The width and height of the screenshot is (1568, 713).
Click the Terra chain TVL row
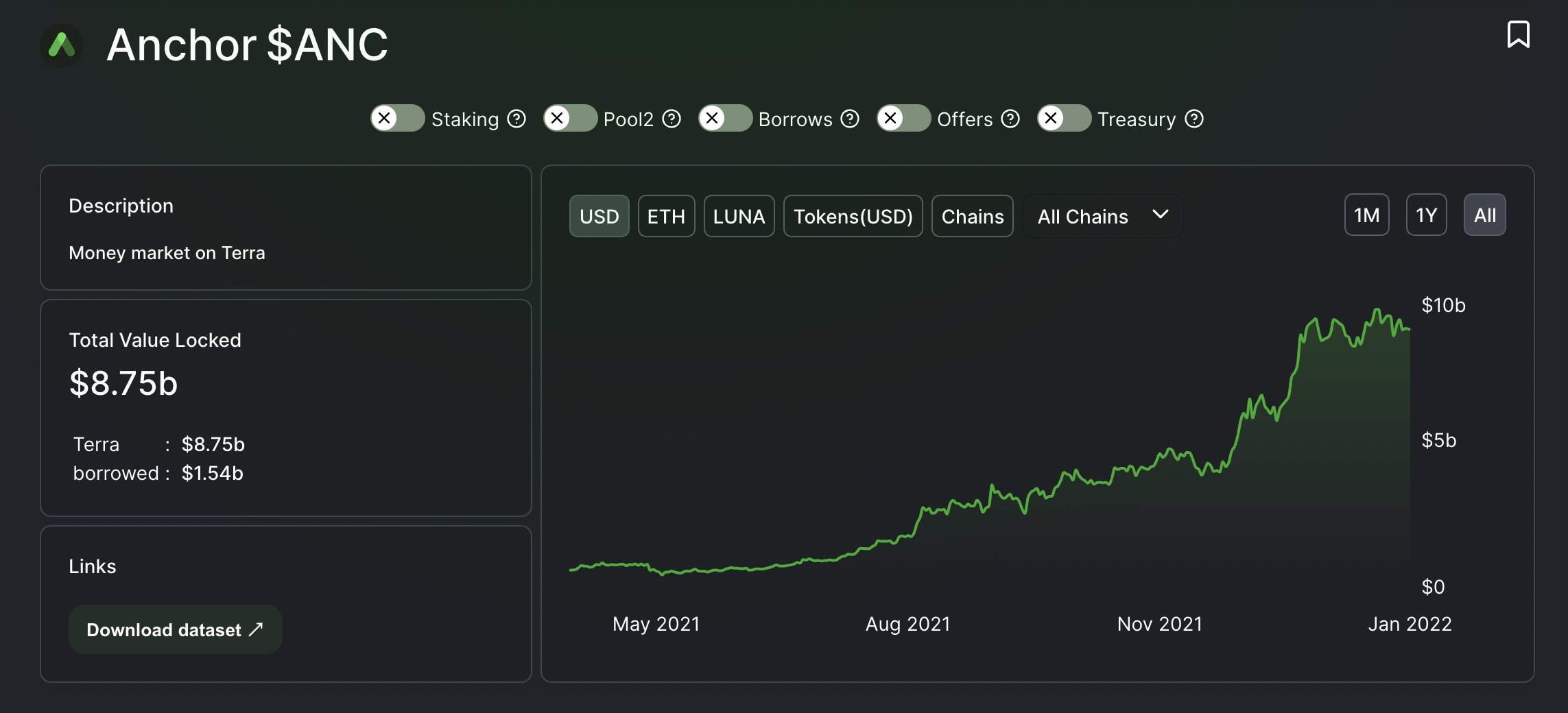coord(159,444)
